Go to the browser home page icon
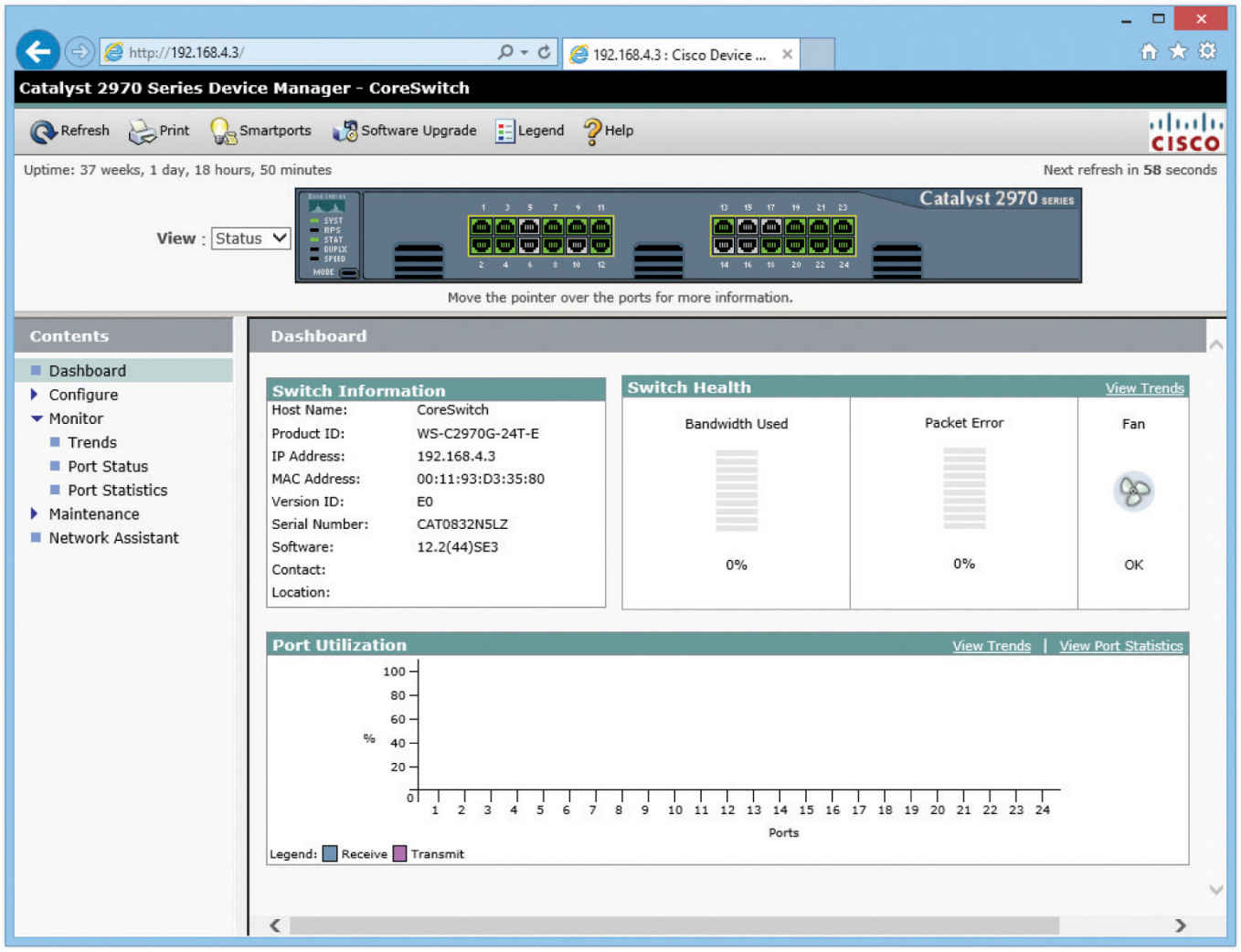Viewport: 1241px width, 952px height. (x=1149, y=51)
